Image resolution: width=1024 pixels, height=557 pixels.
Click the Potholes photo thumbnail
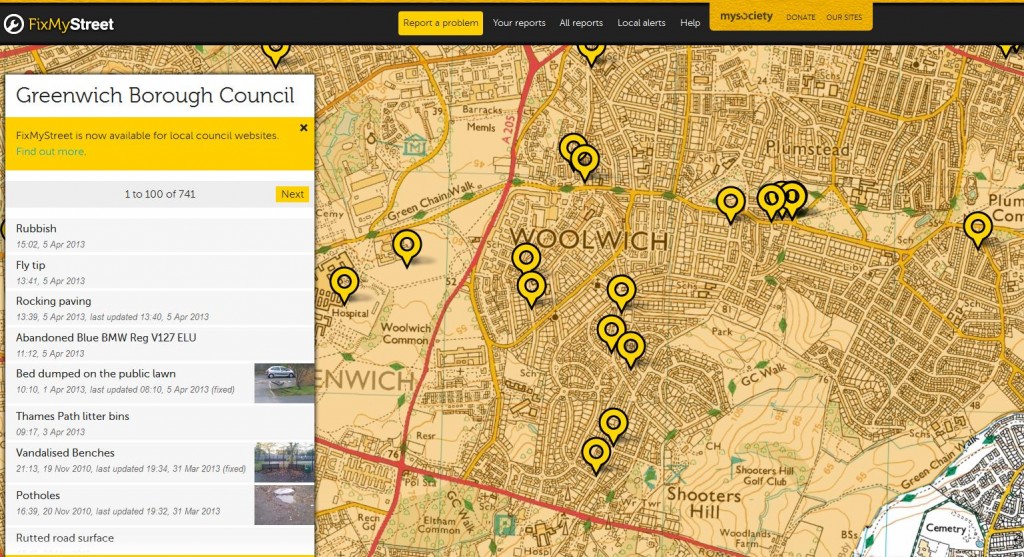point(284,505)
